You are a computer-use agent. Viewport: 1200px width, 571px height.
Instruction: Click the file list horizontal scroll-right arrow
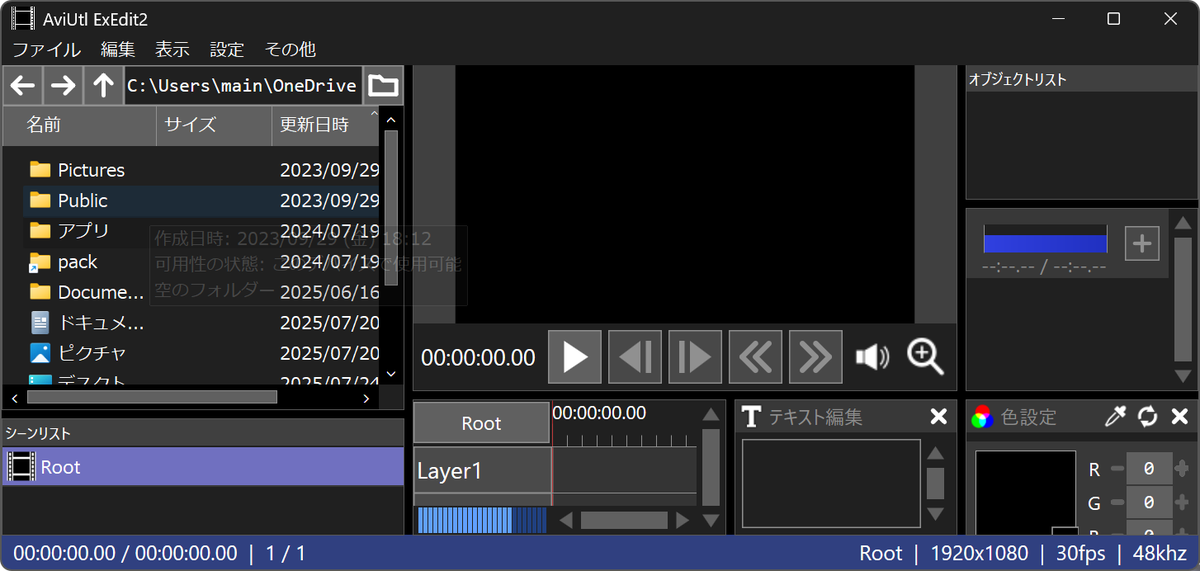coord(367,398)
